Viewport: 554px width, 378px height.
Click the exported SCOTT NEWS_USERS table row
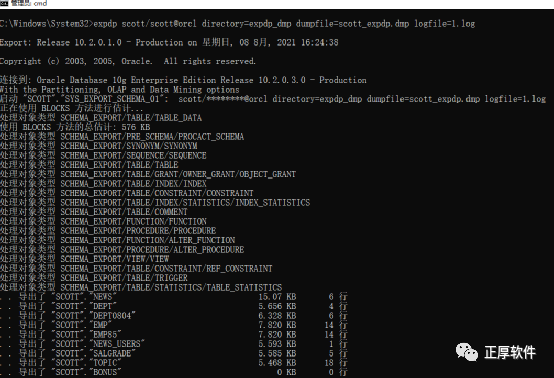174,344
